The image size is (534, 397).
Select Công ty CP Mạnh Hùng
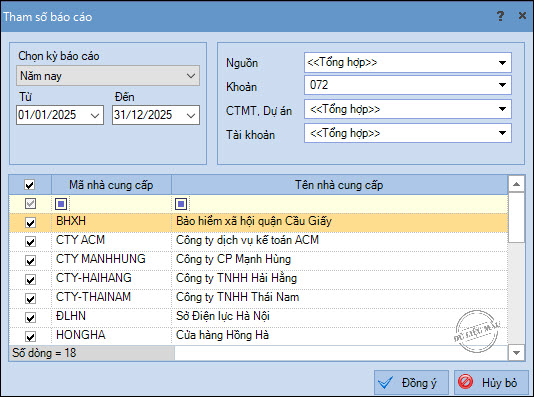point(233,259)
